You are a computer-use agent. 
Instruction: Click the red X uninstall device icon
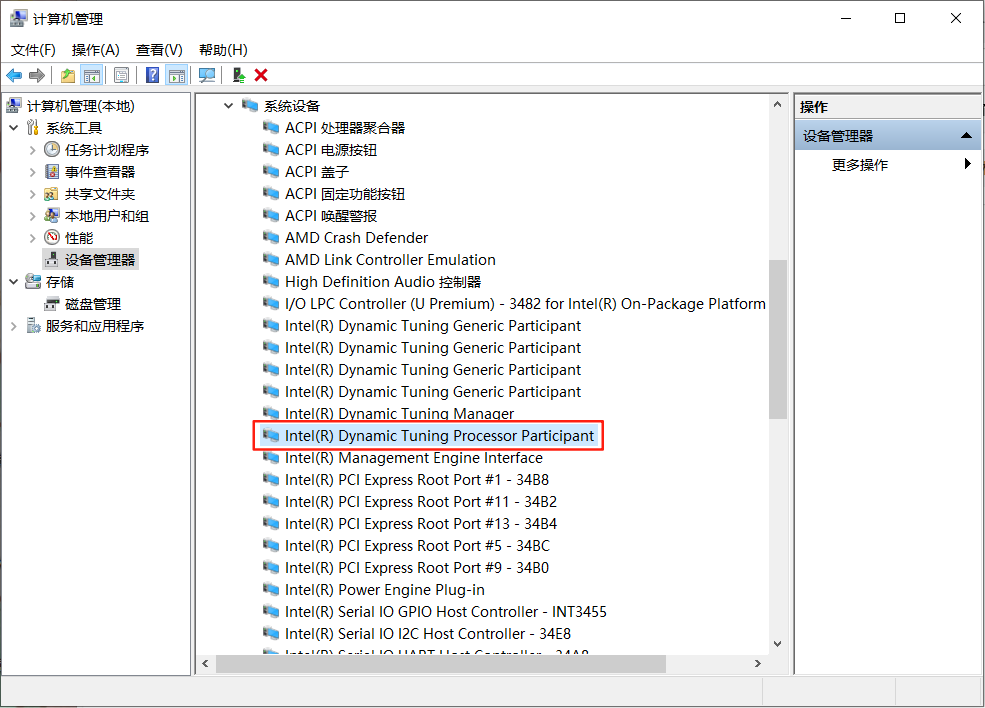261,75
